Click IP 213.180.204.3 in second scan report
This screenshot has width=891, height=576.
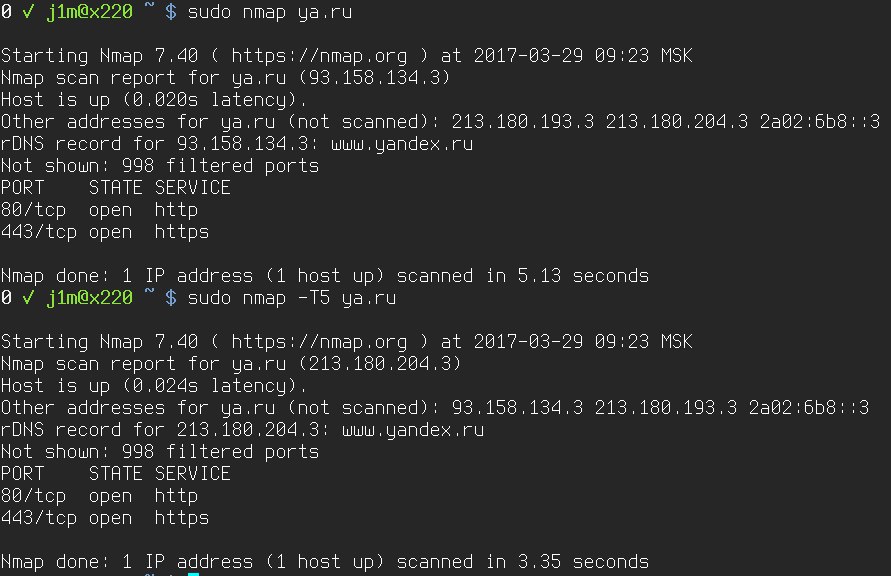(x=379, y=363)
